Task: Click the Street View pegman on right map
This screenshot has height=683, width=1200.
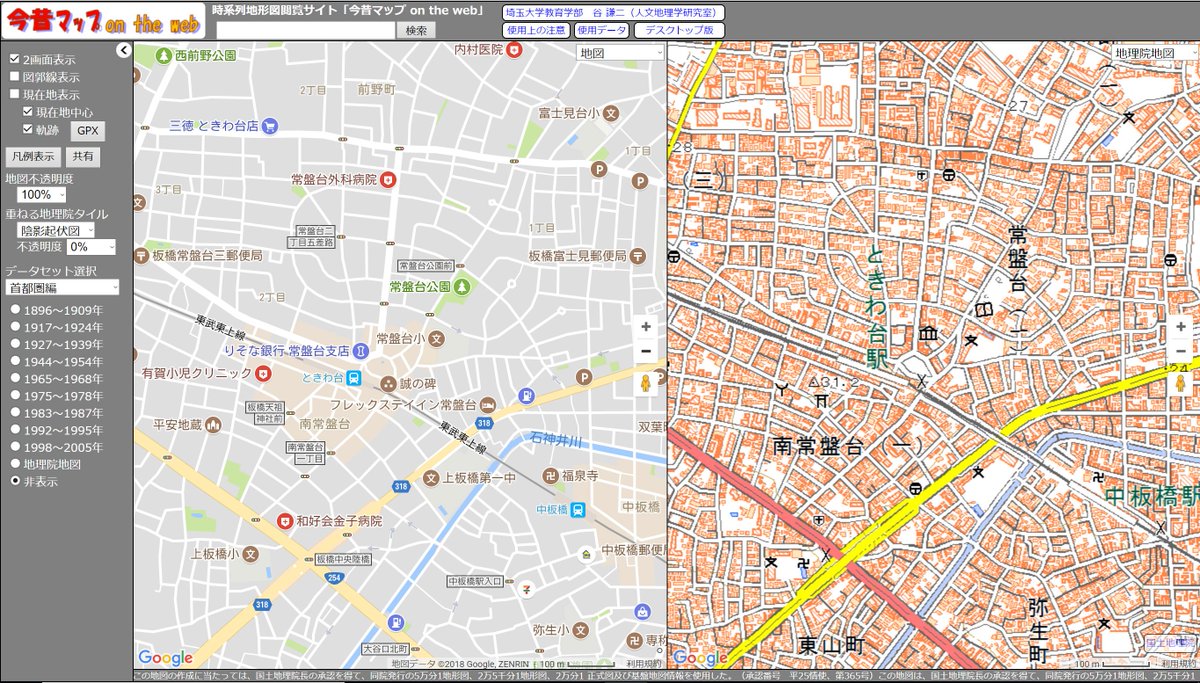Action: (1181, 384)
